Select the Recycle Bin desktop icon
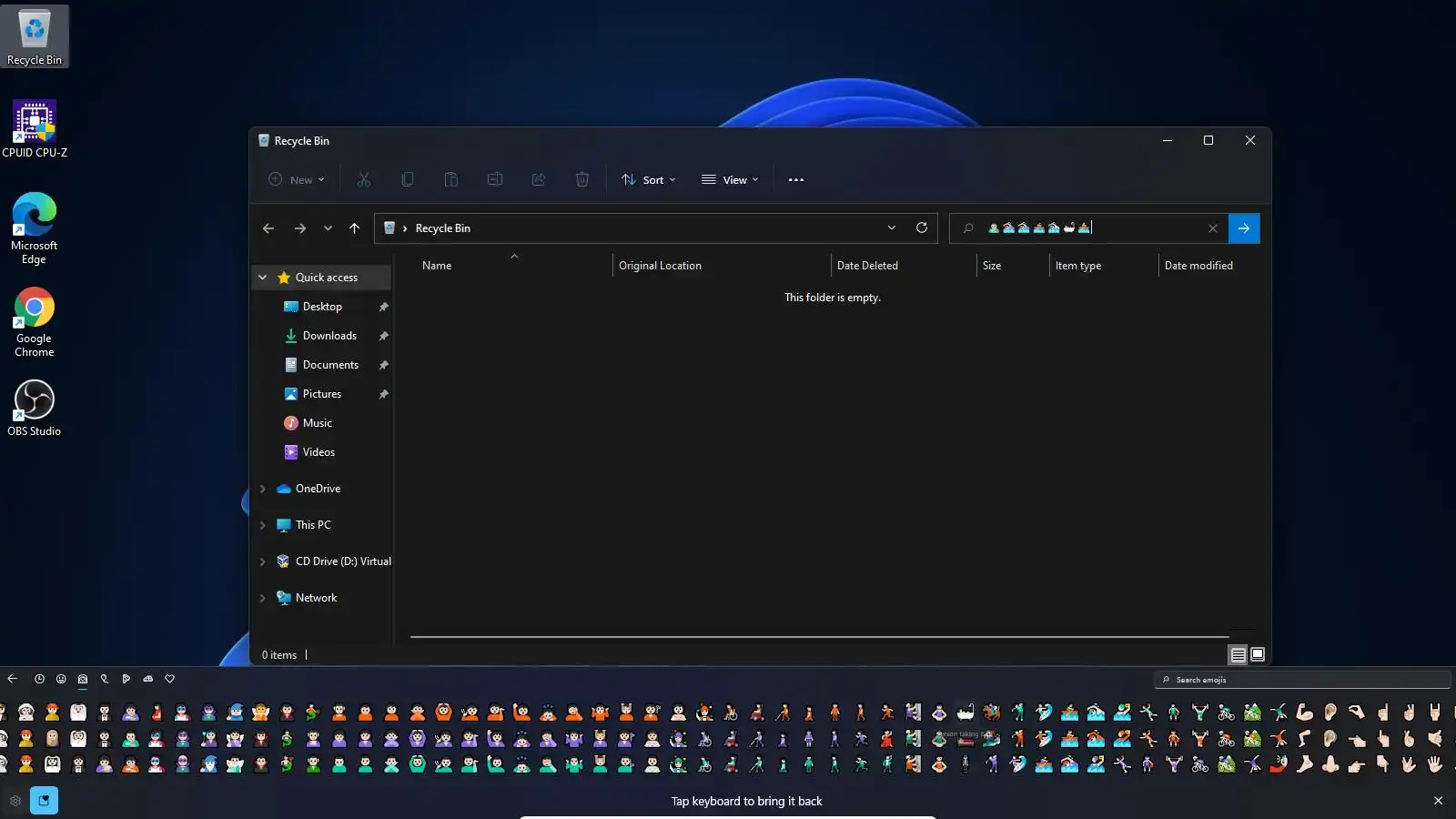 (x=35, y=36)
